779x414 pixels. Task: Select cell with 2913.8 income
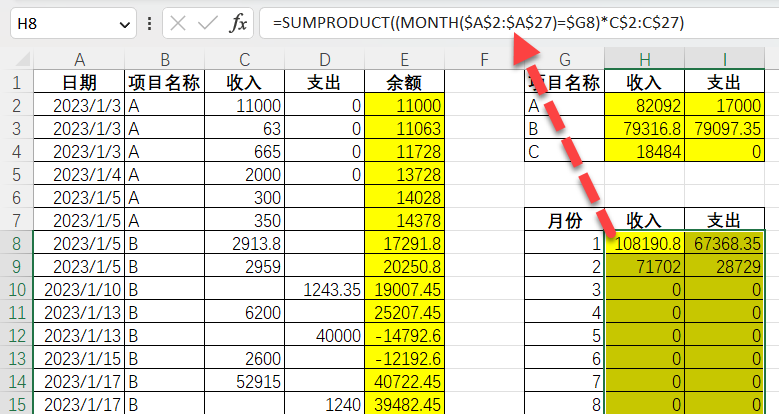(x=244, y=244)
